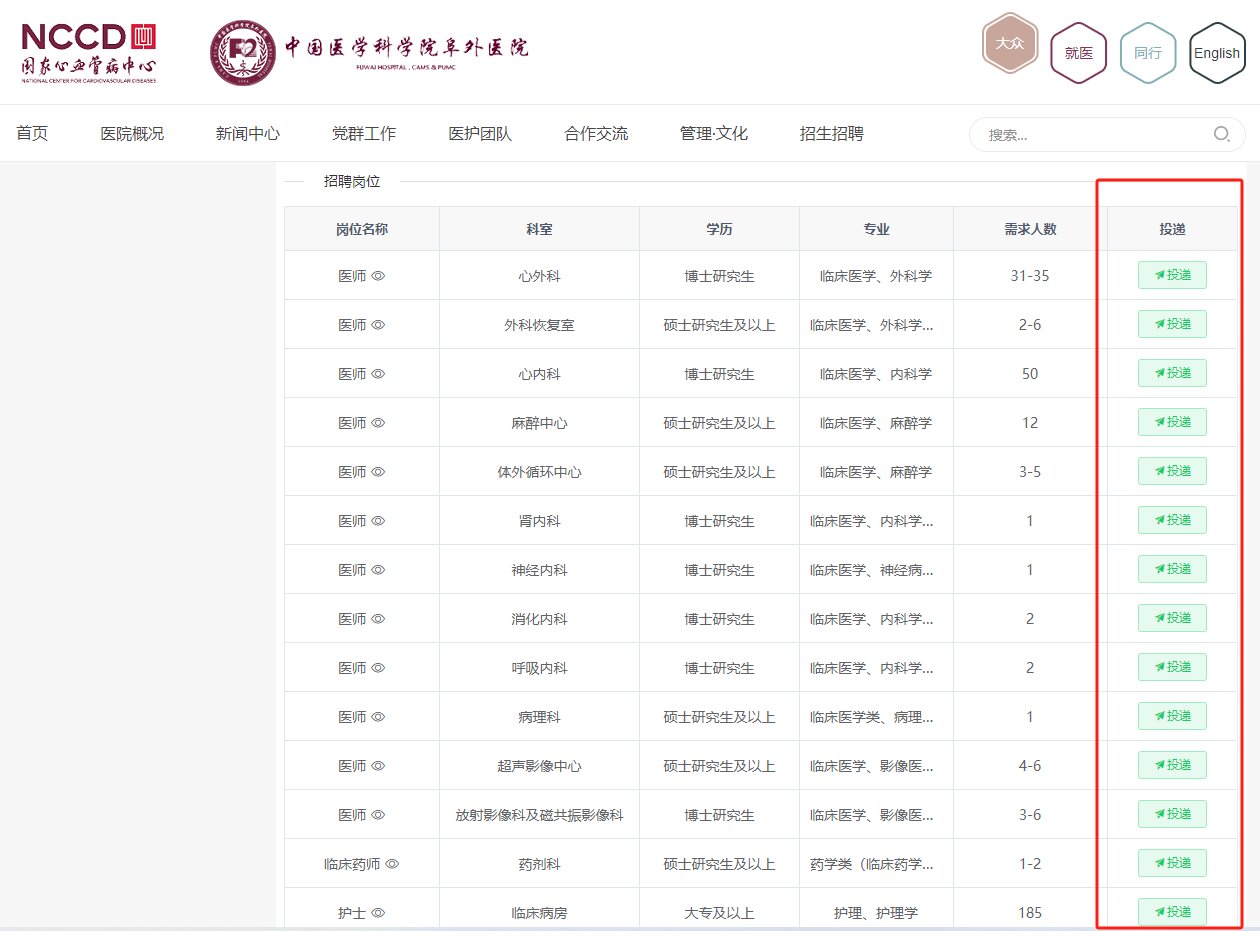This screenshot has height=931, width=1260.
Task: Click 投递 button for 肾内科
Action: (1172, 520)
